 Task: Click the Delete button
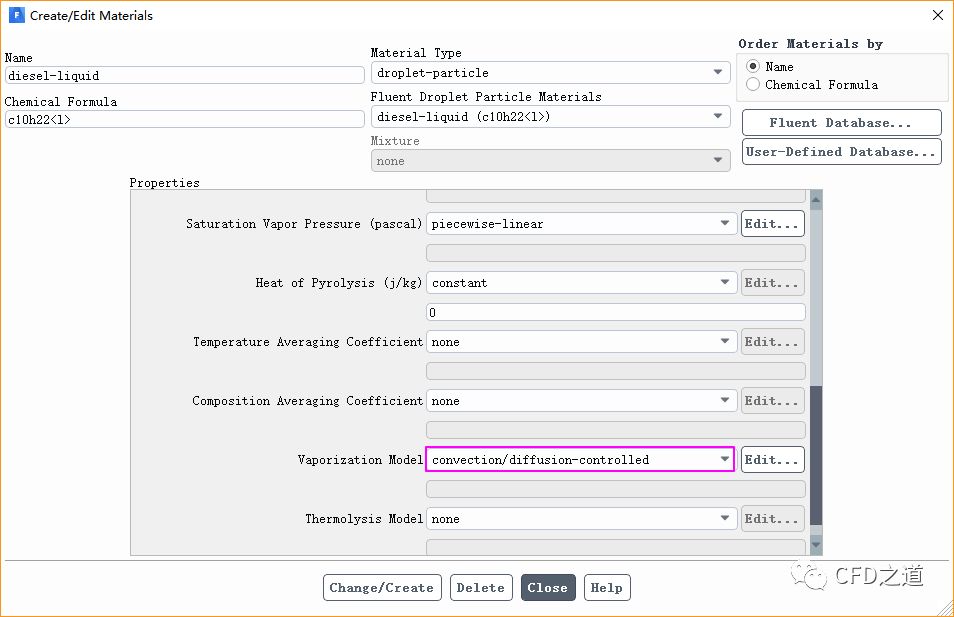(x=481, y=588)
